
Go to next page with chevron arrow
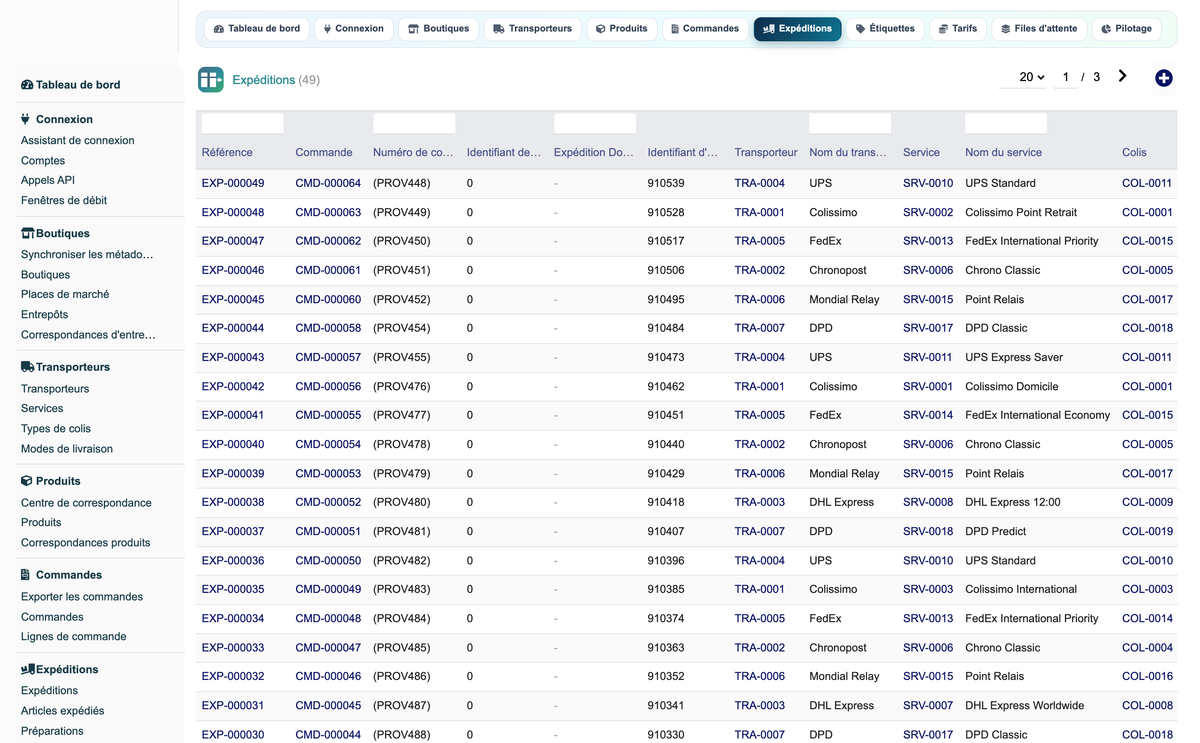1122,76
